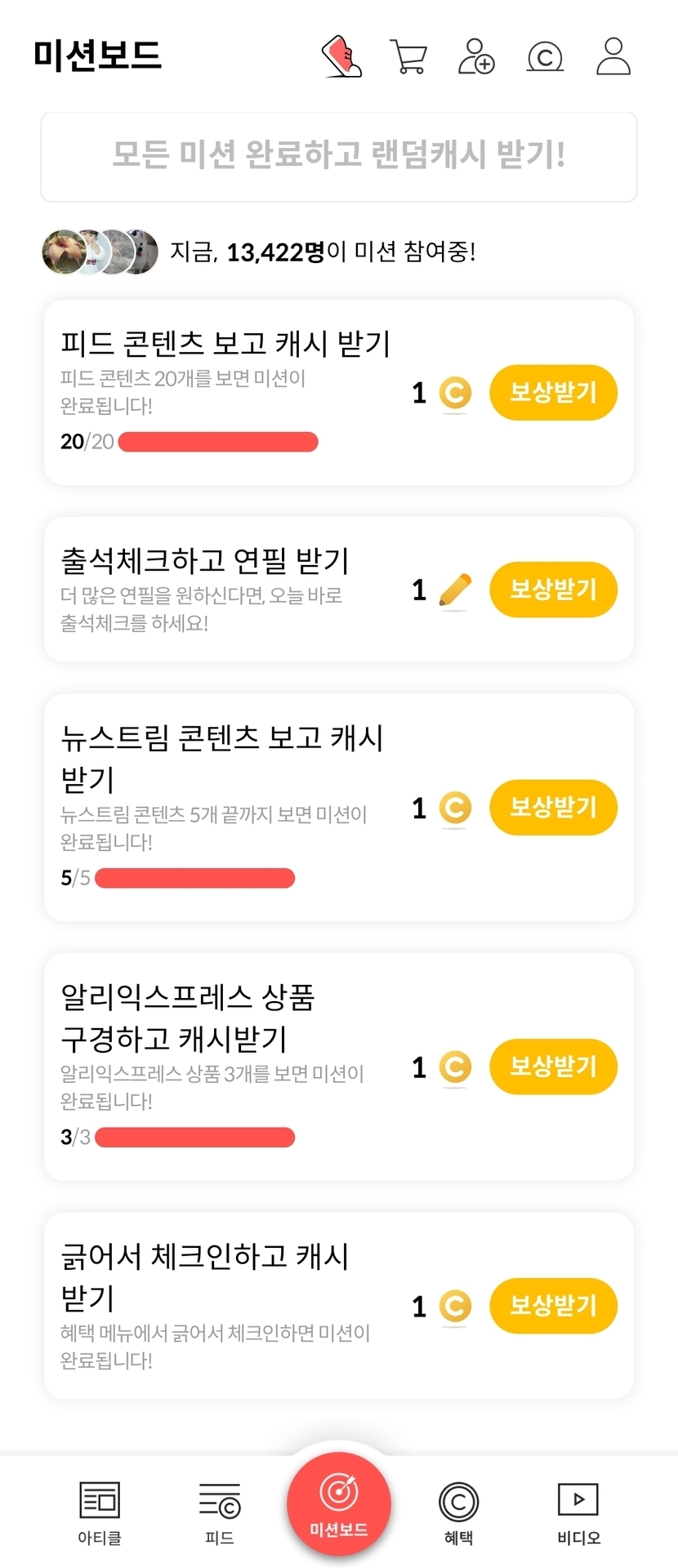
Task: Claim reward for feed content mission
Action: (x=553, y=393)
